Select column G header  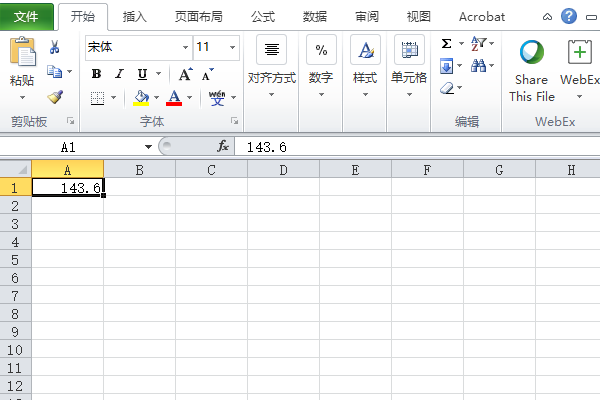click(499, 169)
